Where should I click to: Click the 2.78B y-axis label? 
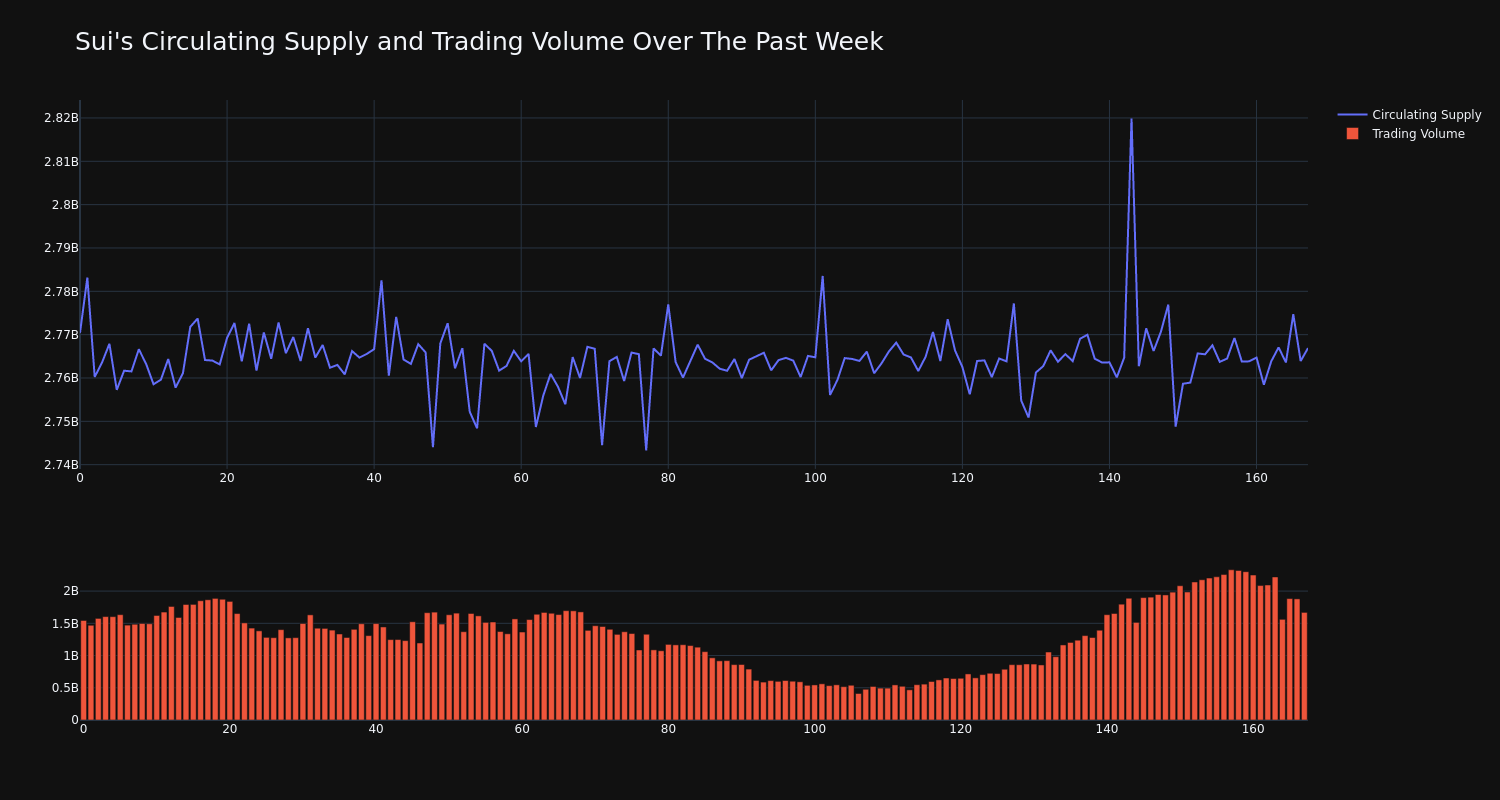tap(61, 292)
